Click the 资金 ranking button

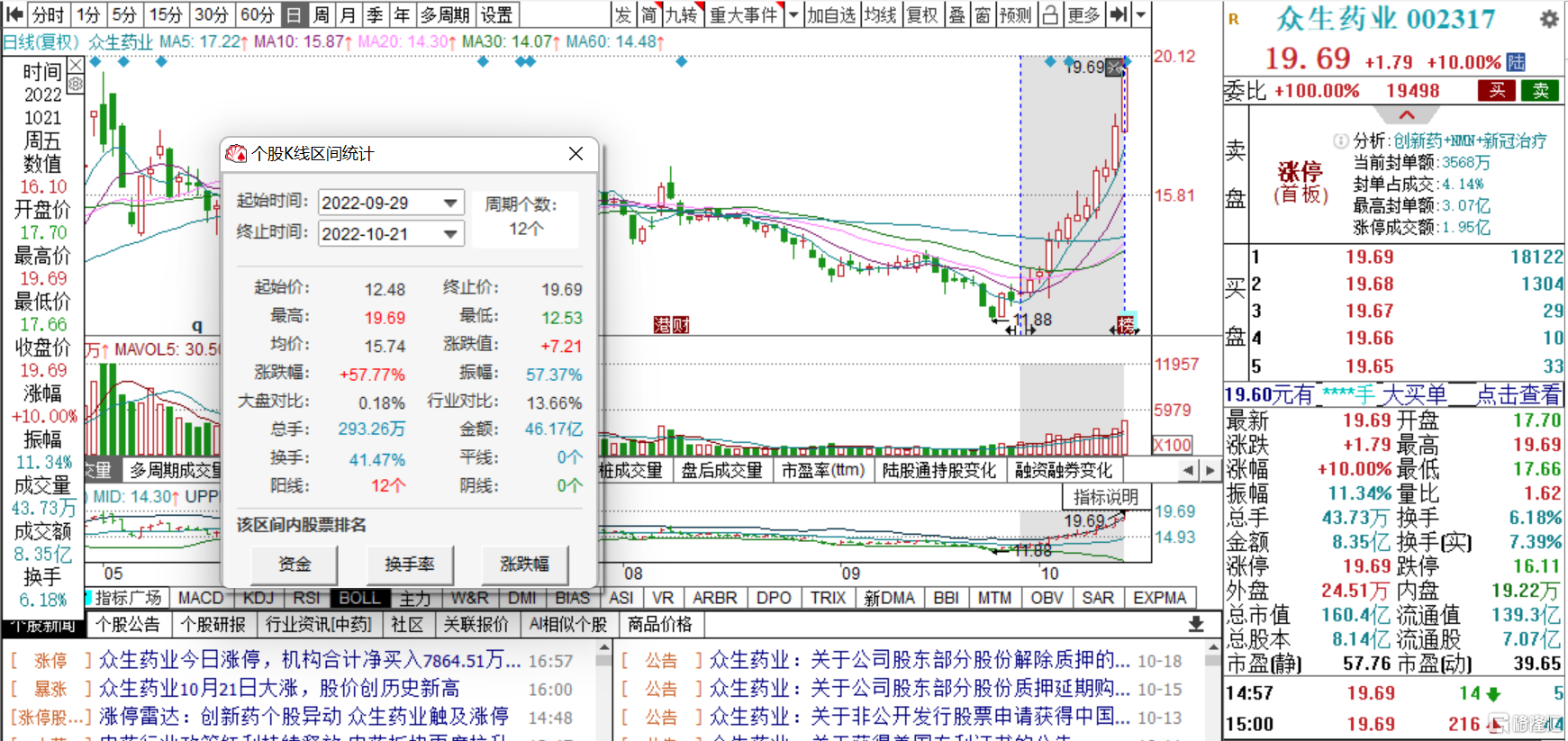click(294, 565)
